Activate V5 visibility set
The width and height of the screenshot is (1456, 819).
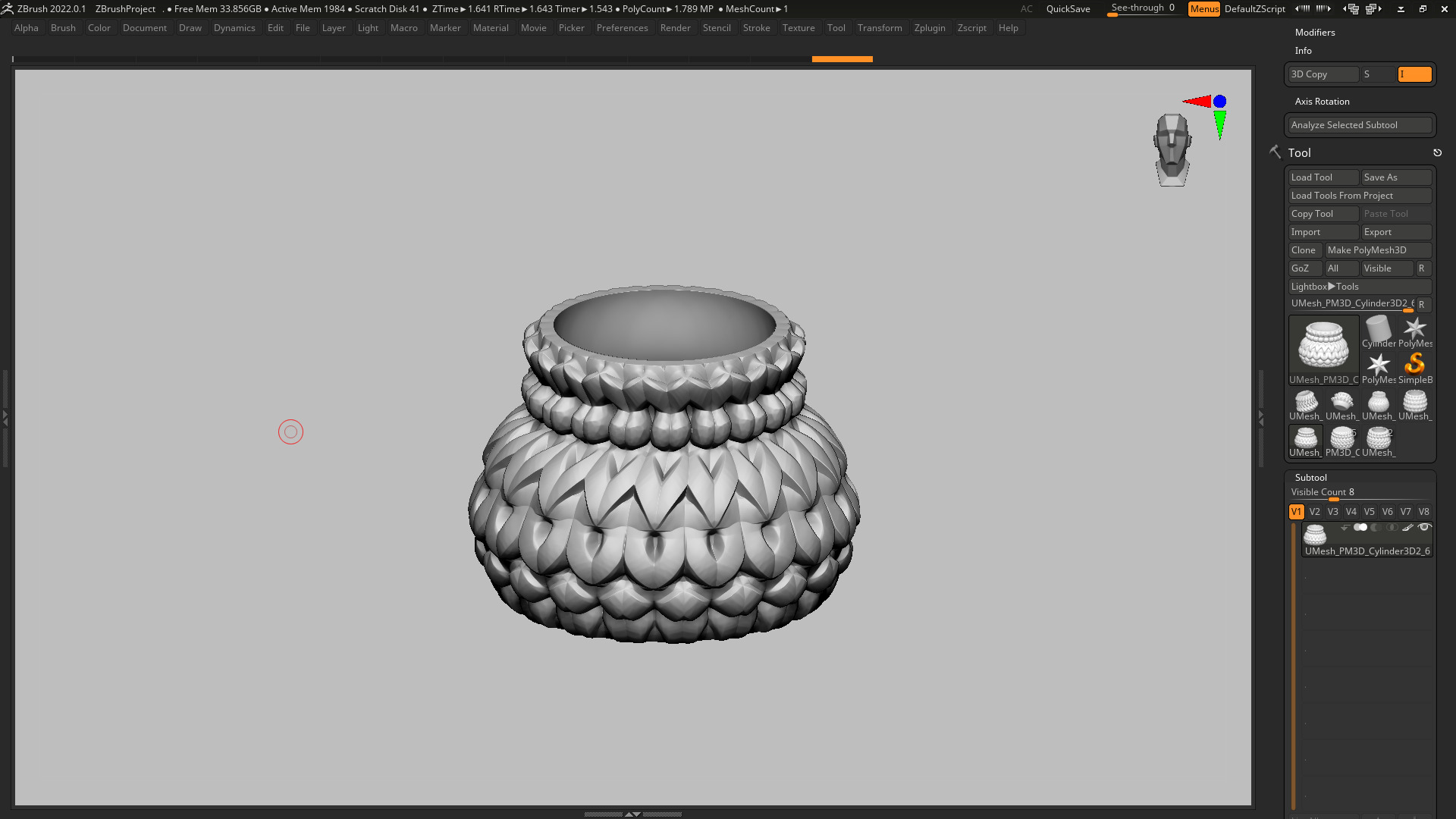tap(1369, 512)
